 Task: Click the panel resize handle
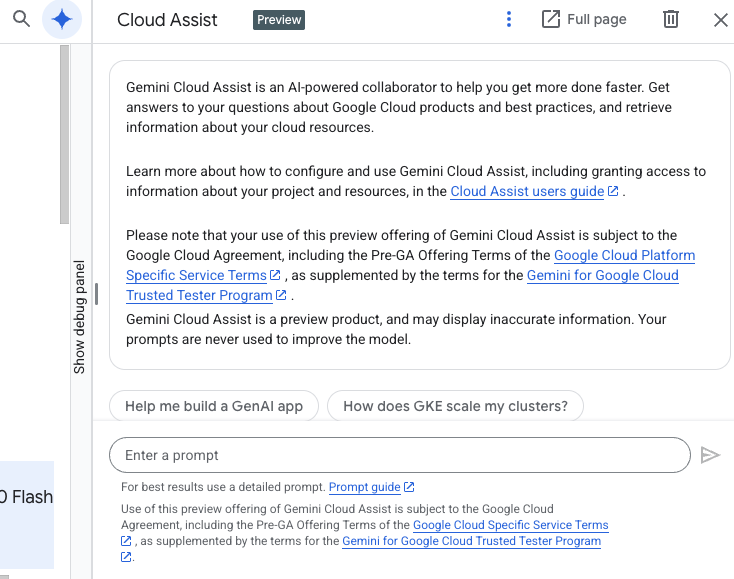(x=96, y=294)
